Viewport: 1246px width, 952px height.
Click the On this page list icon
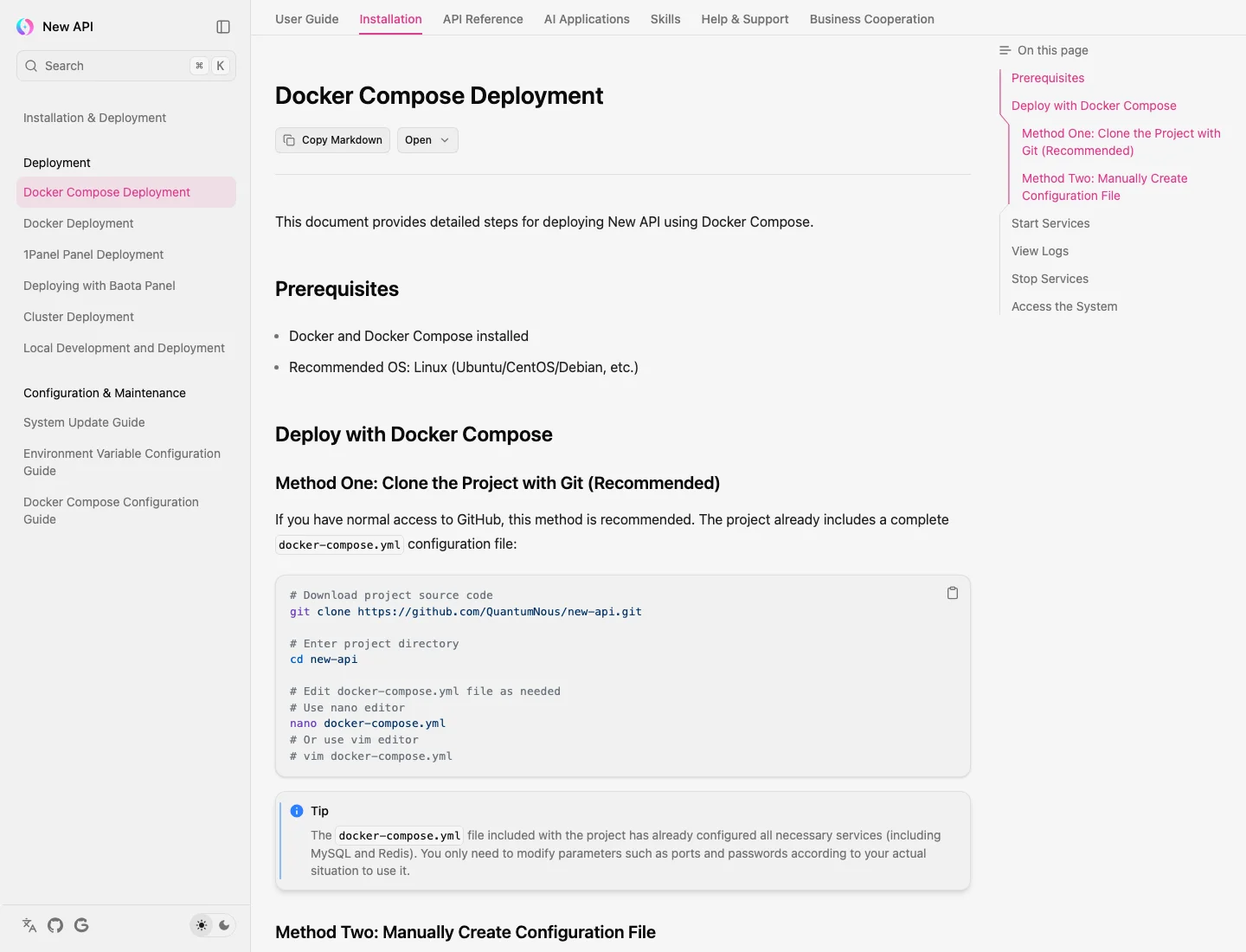click(x=1005, y=50)
